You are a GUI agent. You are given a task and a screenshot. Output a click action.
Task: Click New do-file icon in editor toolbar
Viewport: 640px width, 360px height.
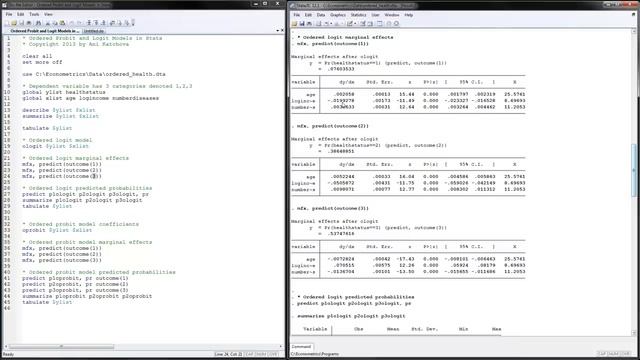[x=7, y=23]
